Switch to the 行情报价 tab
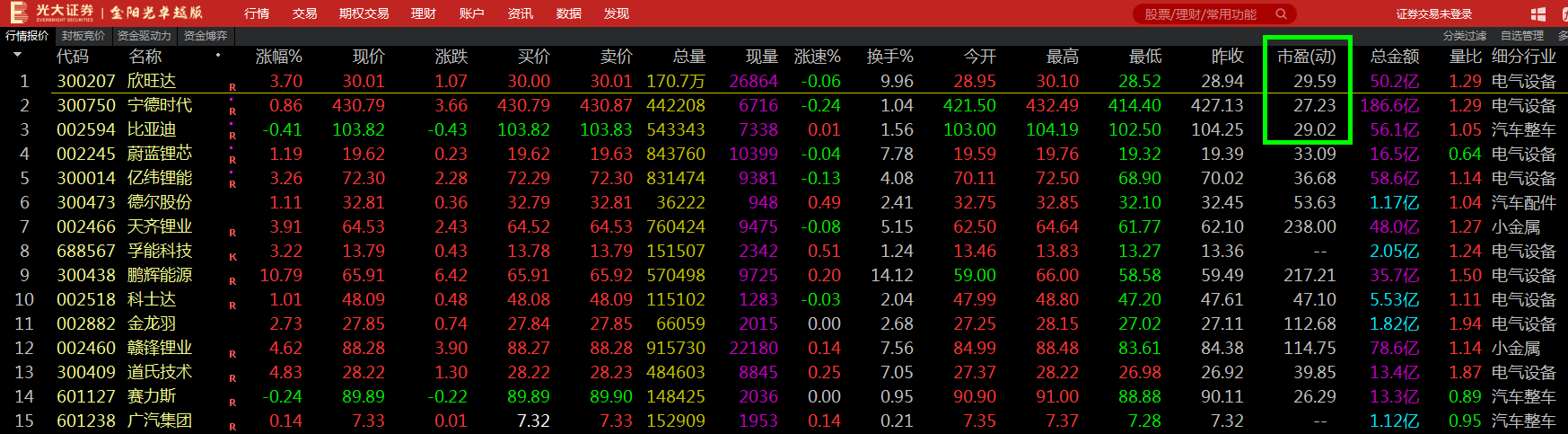The image size is (1568, 434). [x=27, y=36]
